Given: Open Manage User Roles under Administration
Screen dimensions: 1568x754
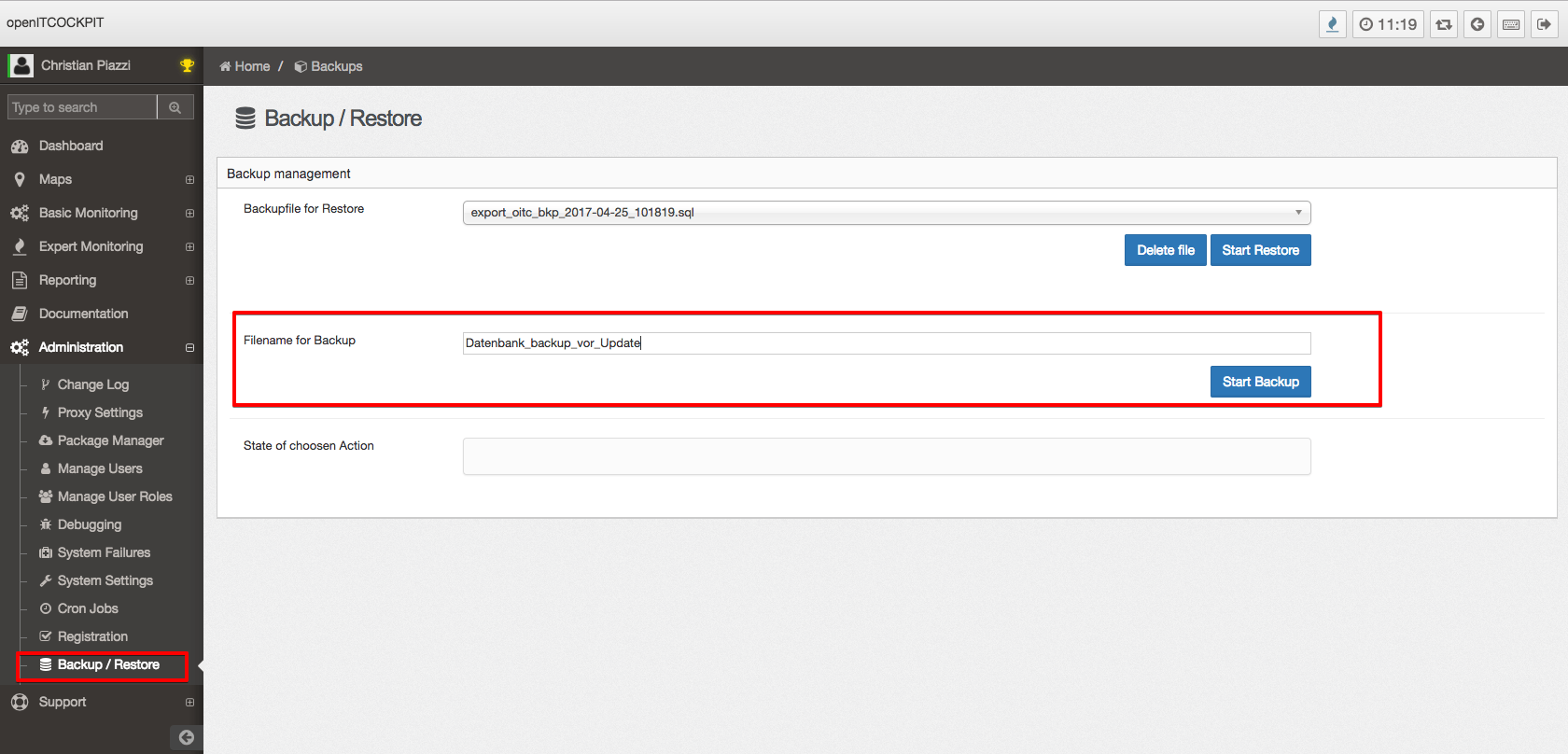Looking at the screenshot, I should click(x=115, y=496).
